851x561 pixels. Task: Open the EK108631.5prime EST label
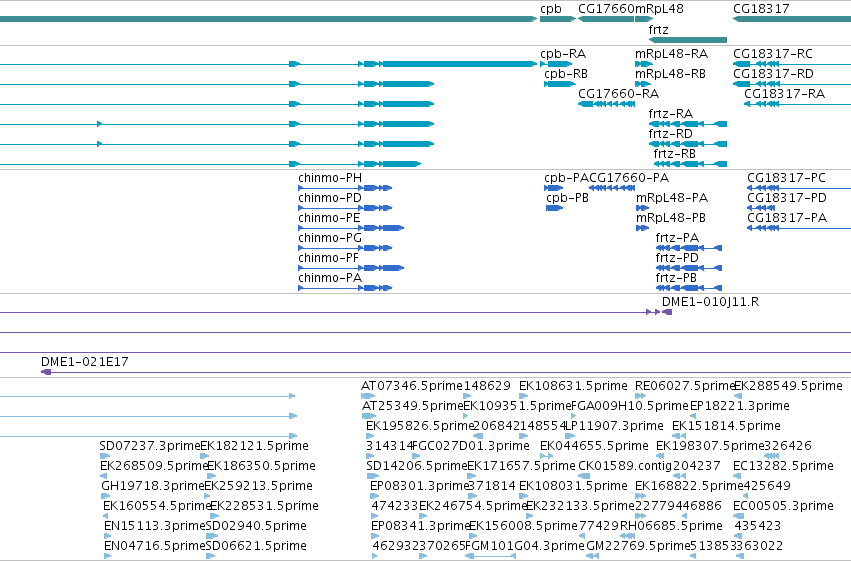tap(573, 386)
